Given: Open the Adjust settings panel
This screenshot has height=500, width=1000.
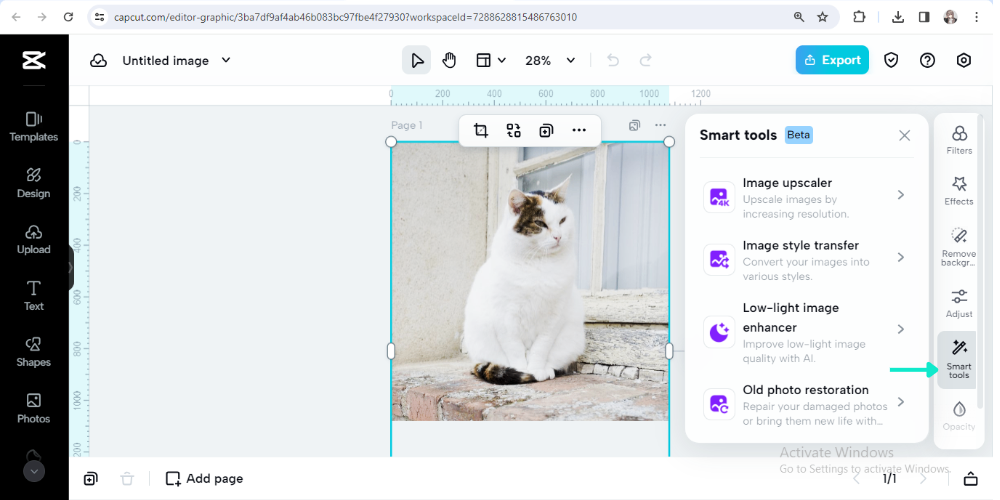Looking at the screenshot, I should (x=958, y=302).
